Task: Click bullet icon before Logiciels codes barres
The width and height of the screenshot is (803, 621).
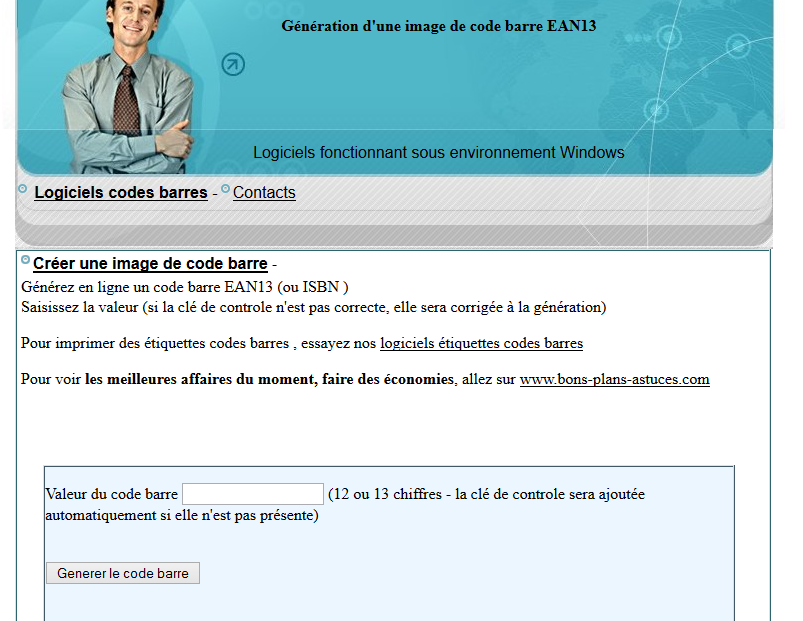Action: tap(23, 188)
